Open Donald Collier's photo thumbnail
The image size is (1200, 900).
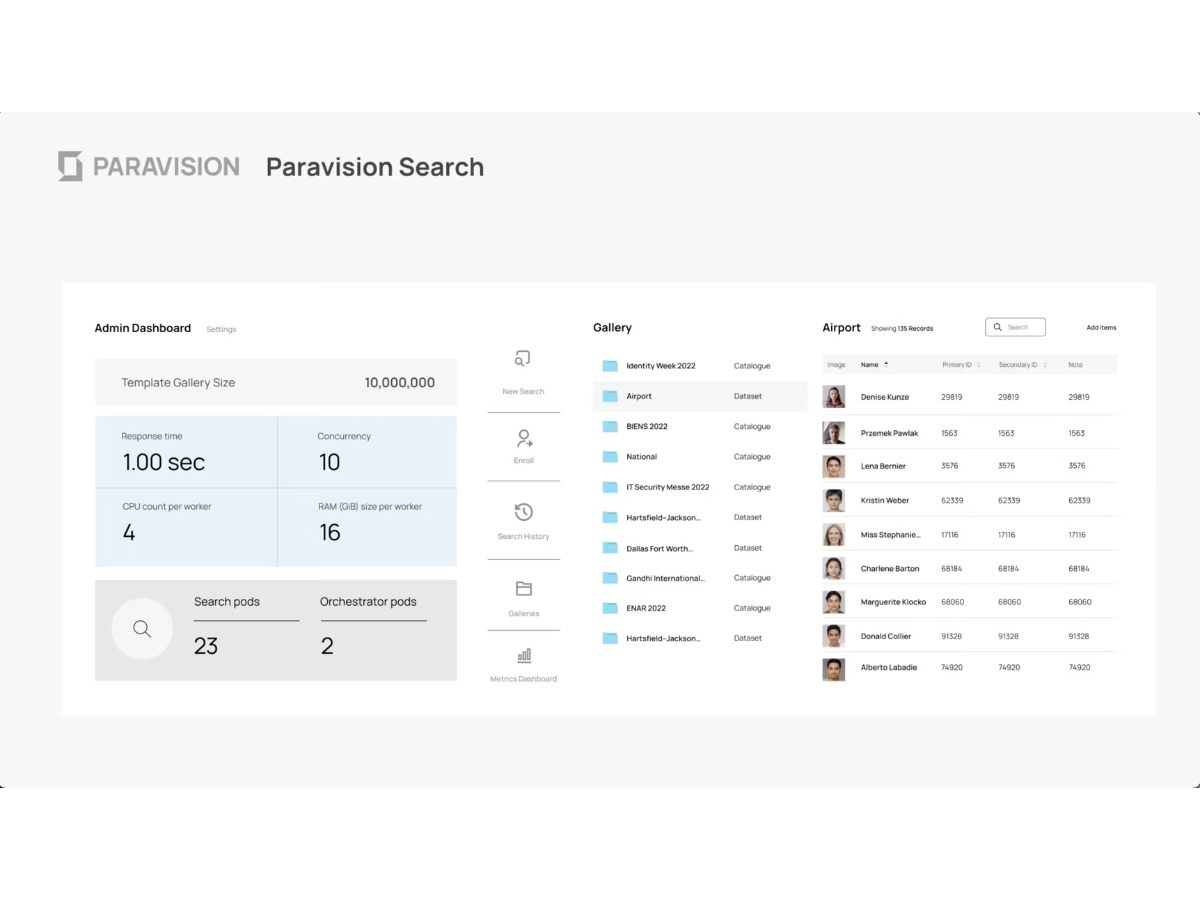(x=834, y=636)
